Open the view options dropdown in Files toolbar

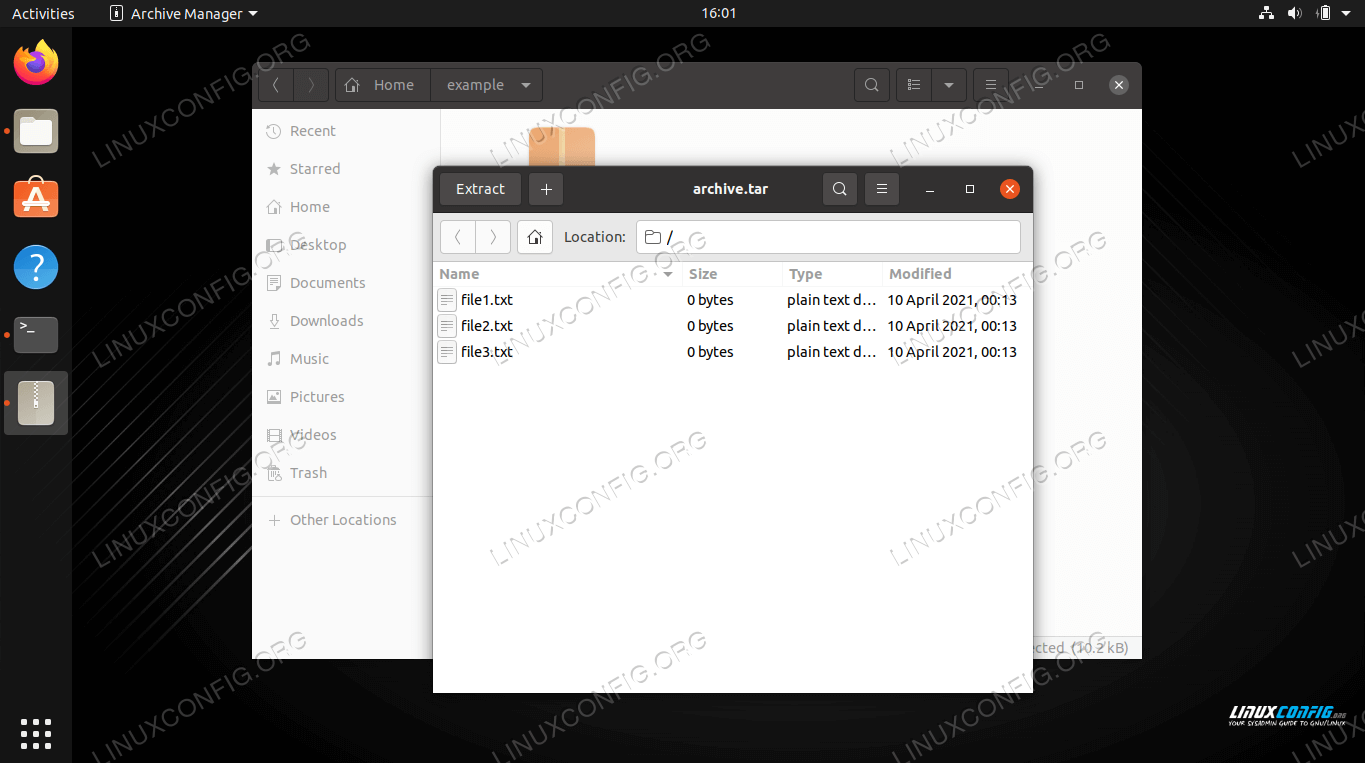point(947,85)
